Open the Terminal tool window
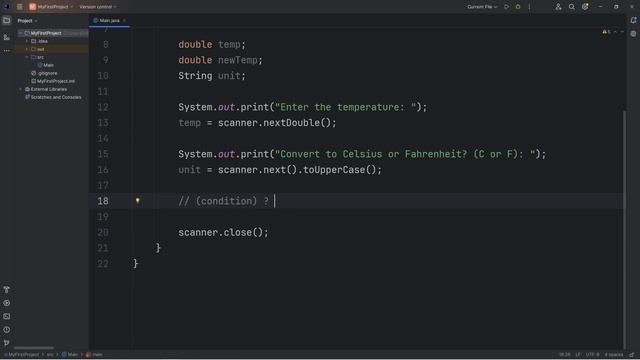 coord(7,316)
